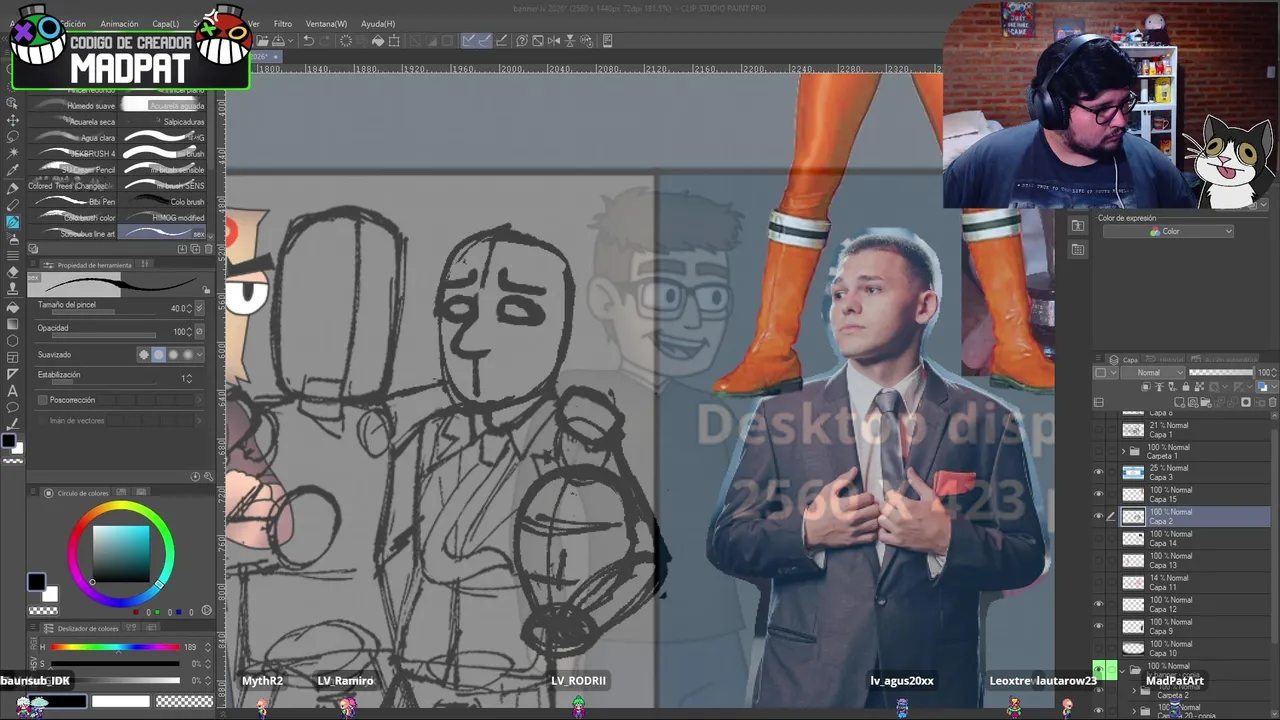Click the color wheel square picker
The image size is (1280, 720).
point(121,554)
